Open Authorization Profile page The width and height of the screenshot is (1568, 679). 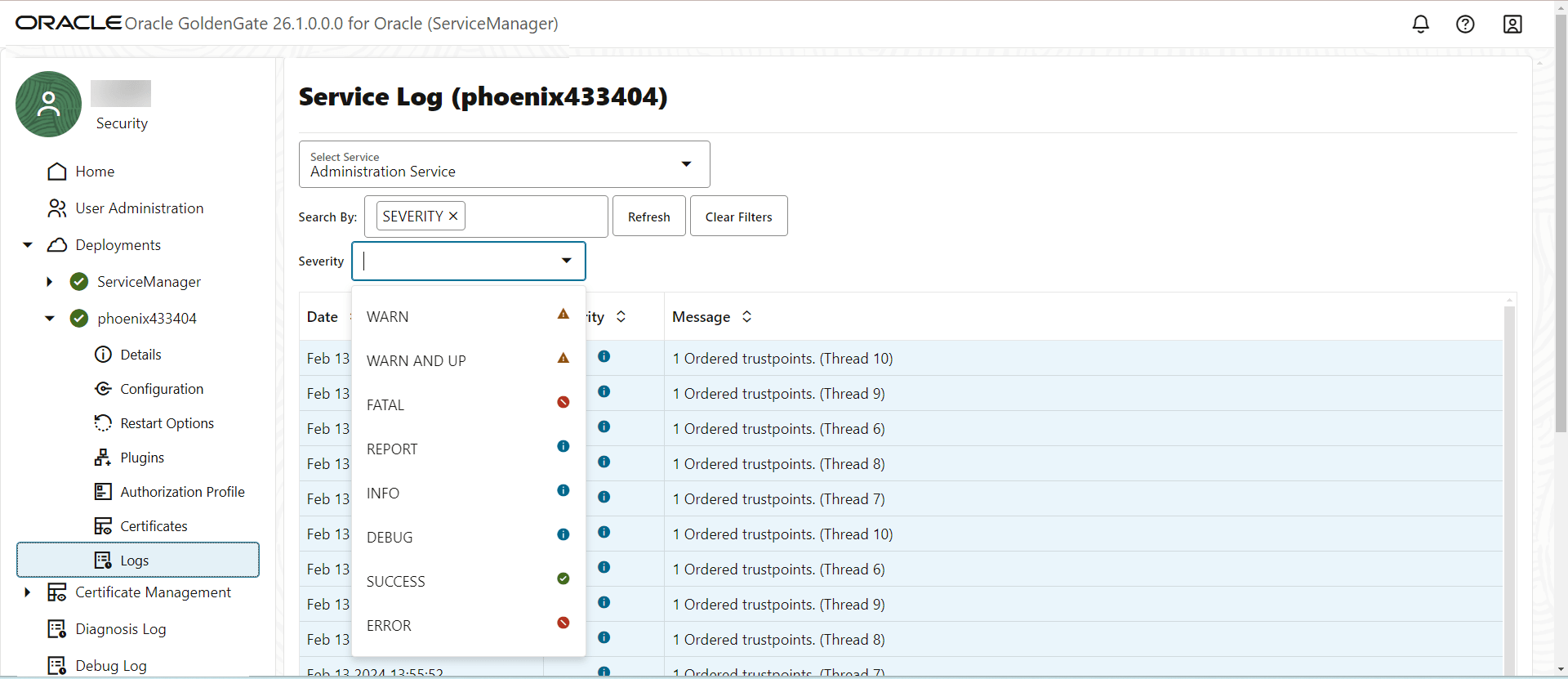coord(182,492)
